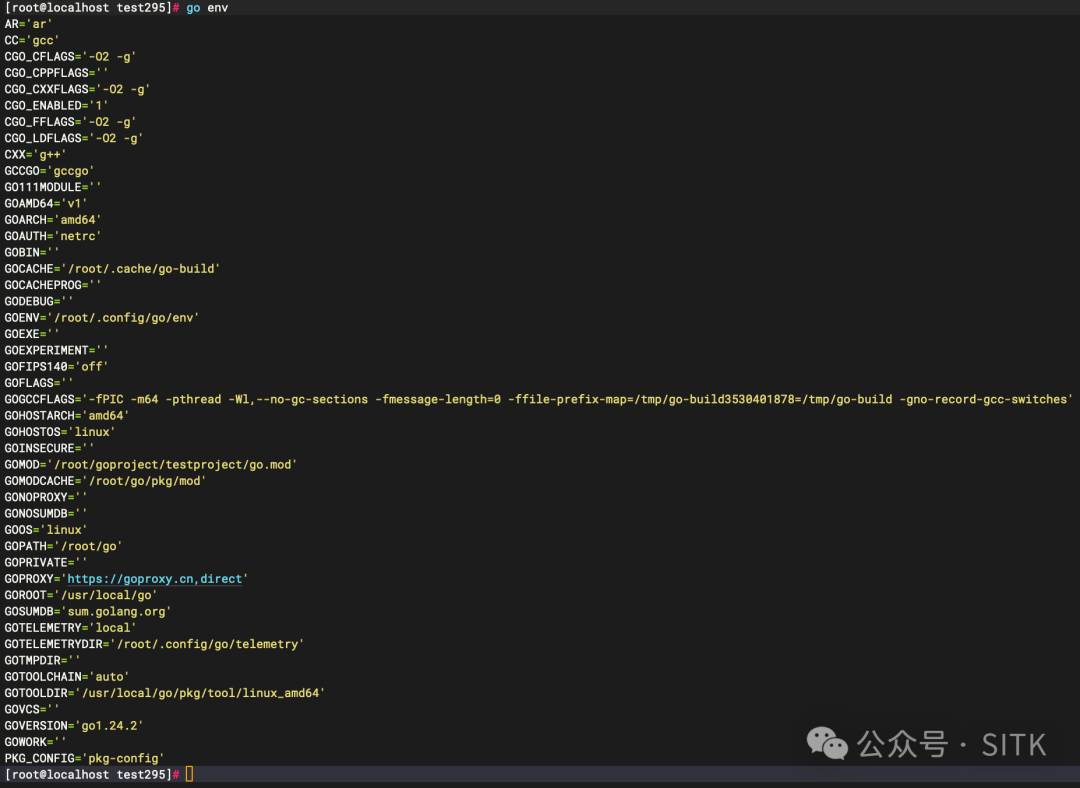
Task: Click the GOSUMDB='sum.golang.org' value
Action: pos(118,611)
